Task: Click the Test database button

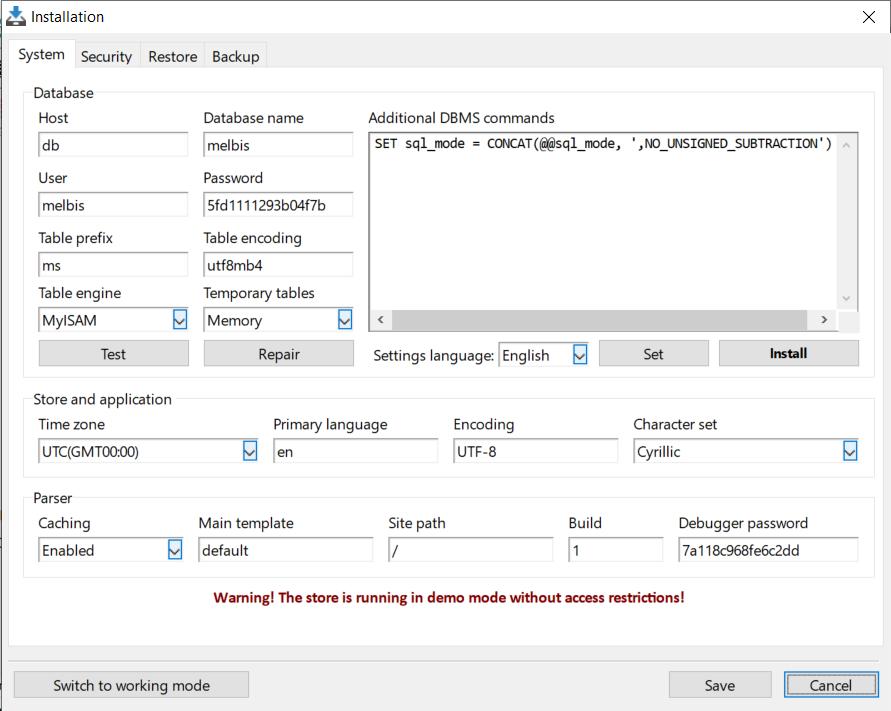Action: [x=114, y=354]
